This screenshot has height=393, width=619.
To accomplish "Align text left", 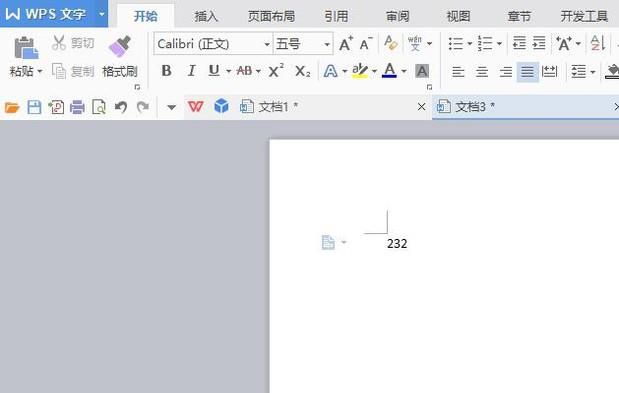I will tap(458, 72).
